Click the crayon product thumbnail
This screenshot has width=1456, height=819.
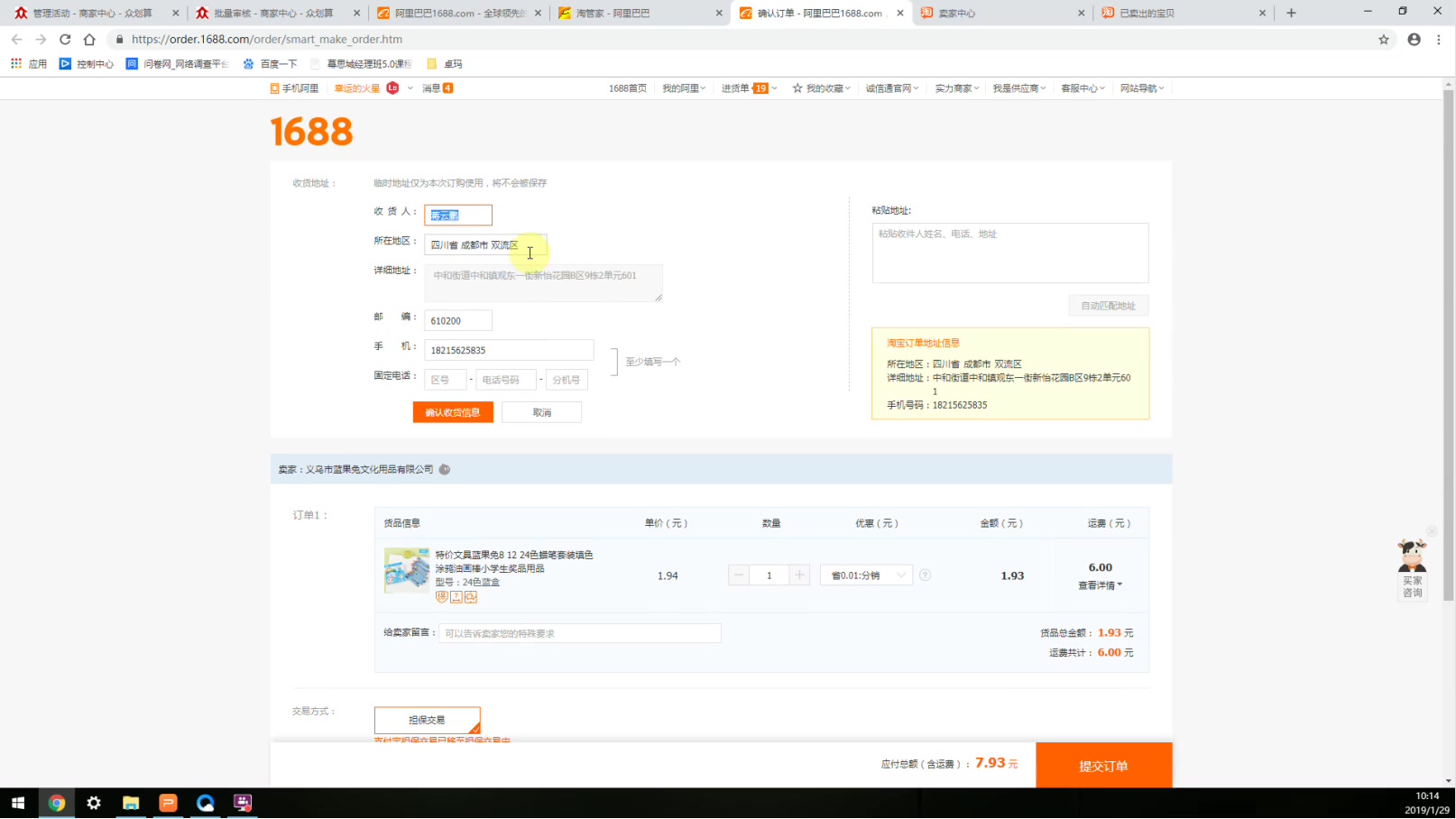(407, 570)
